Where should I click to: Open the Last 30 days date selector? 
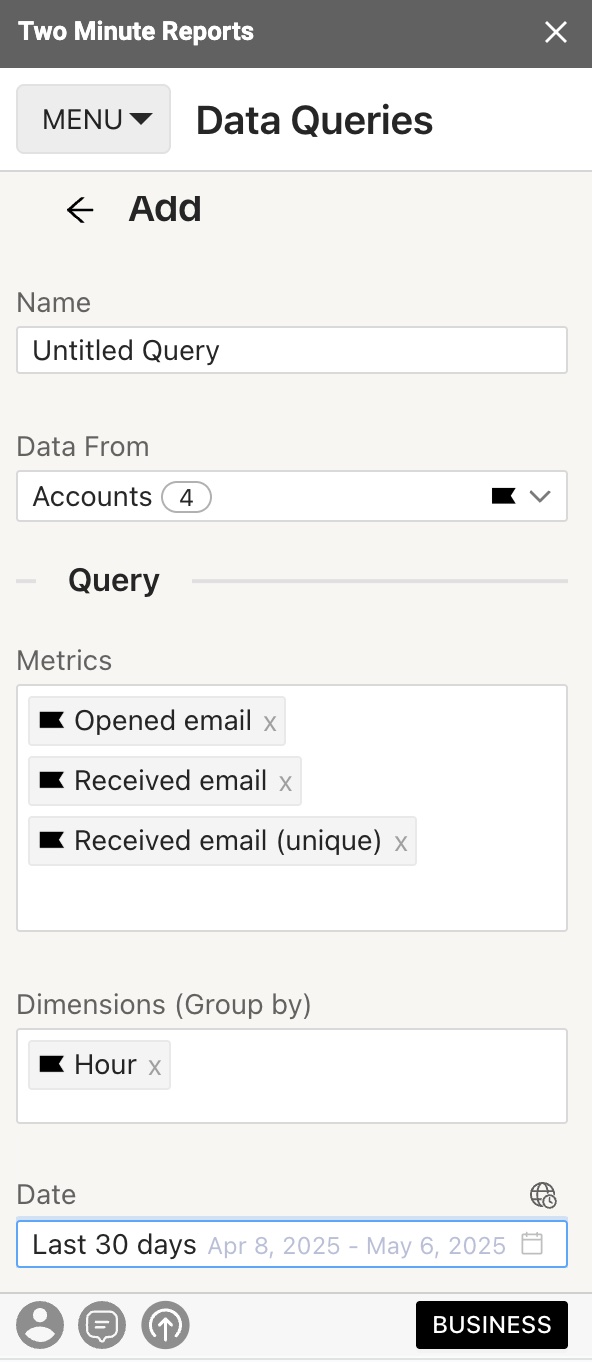coord(292,1244)
